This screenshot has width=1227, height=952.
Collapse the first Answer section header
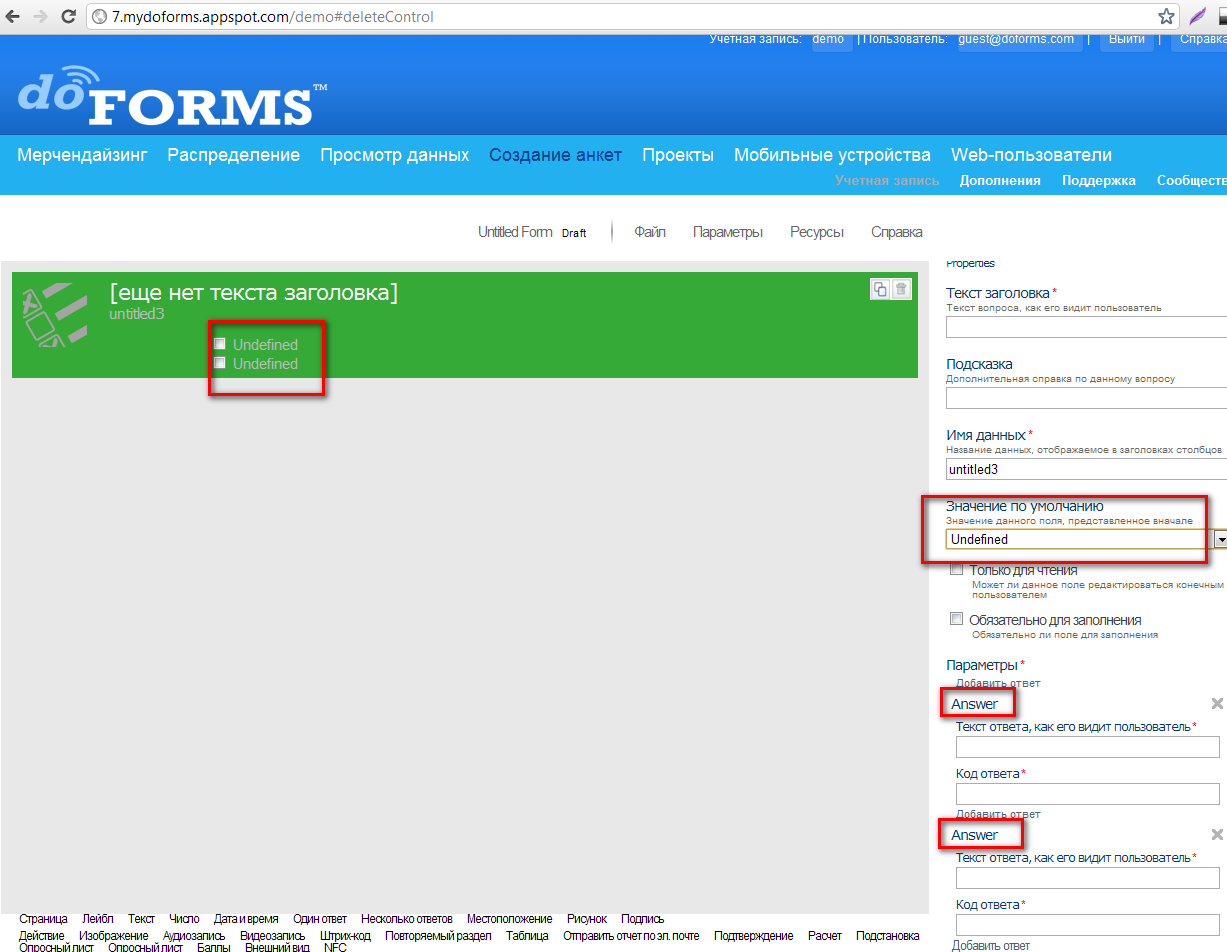[975, 704]
